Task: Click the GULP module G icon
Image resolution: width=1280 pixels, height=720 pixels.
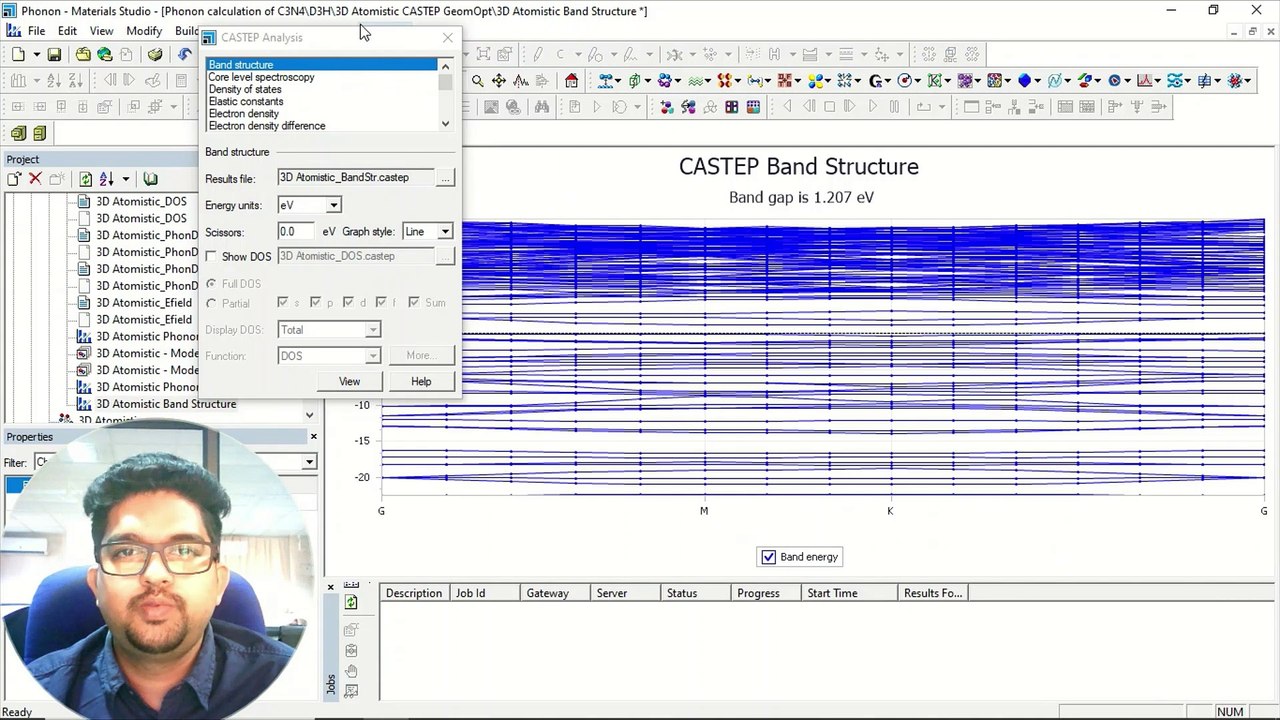Action: pos(875,81)
